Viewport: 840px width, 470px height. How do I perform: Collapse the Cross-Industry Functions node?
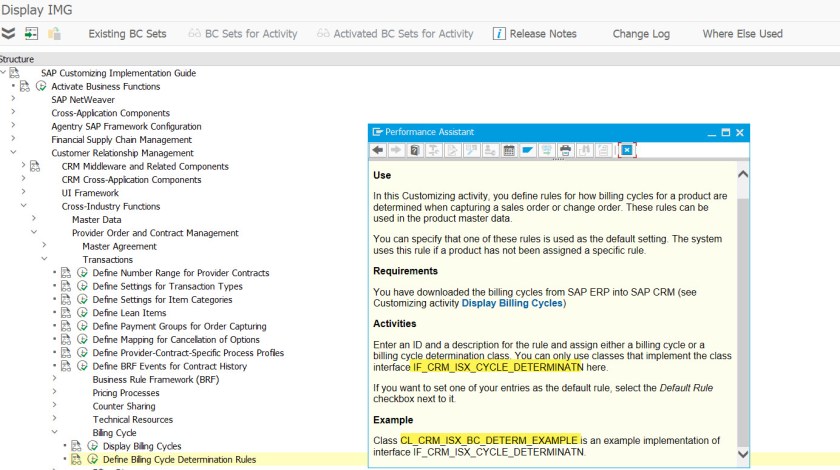[24, 205]
